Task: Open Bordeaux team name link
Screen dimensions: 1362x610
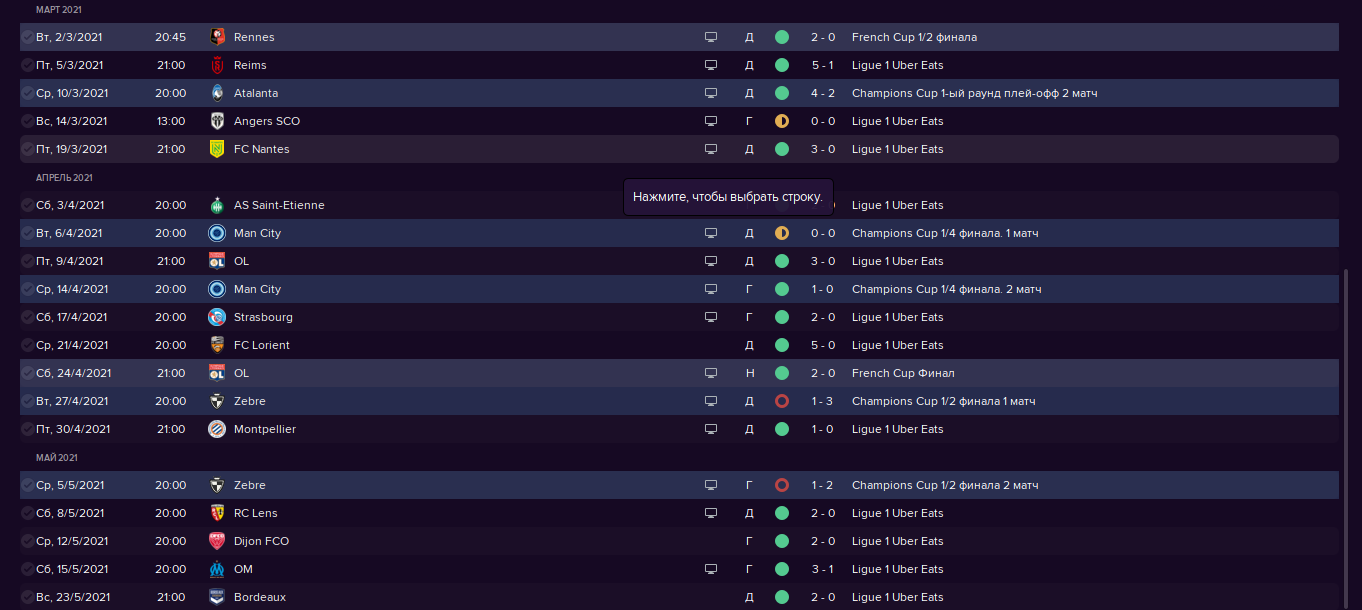Action: 260,597
